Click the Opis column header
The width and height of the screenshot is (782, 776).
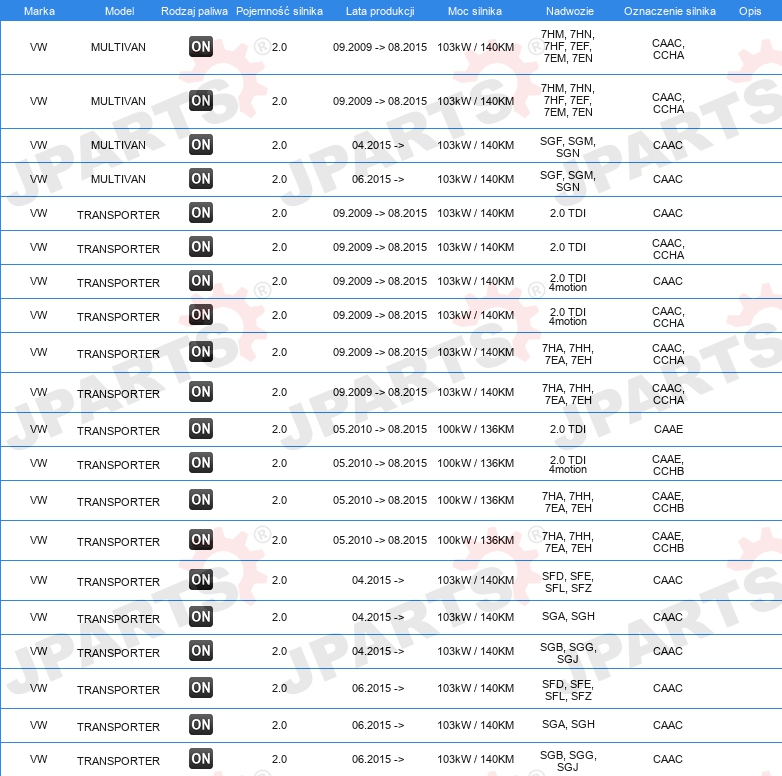(x=750, y=11)
